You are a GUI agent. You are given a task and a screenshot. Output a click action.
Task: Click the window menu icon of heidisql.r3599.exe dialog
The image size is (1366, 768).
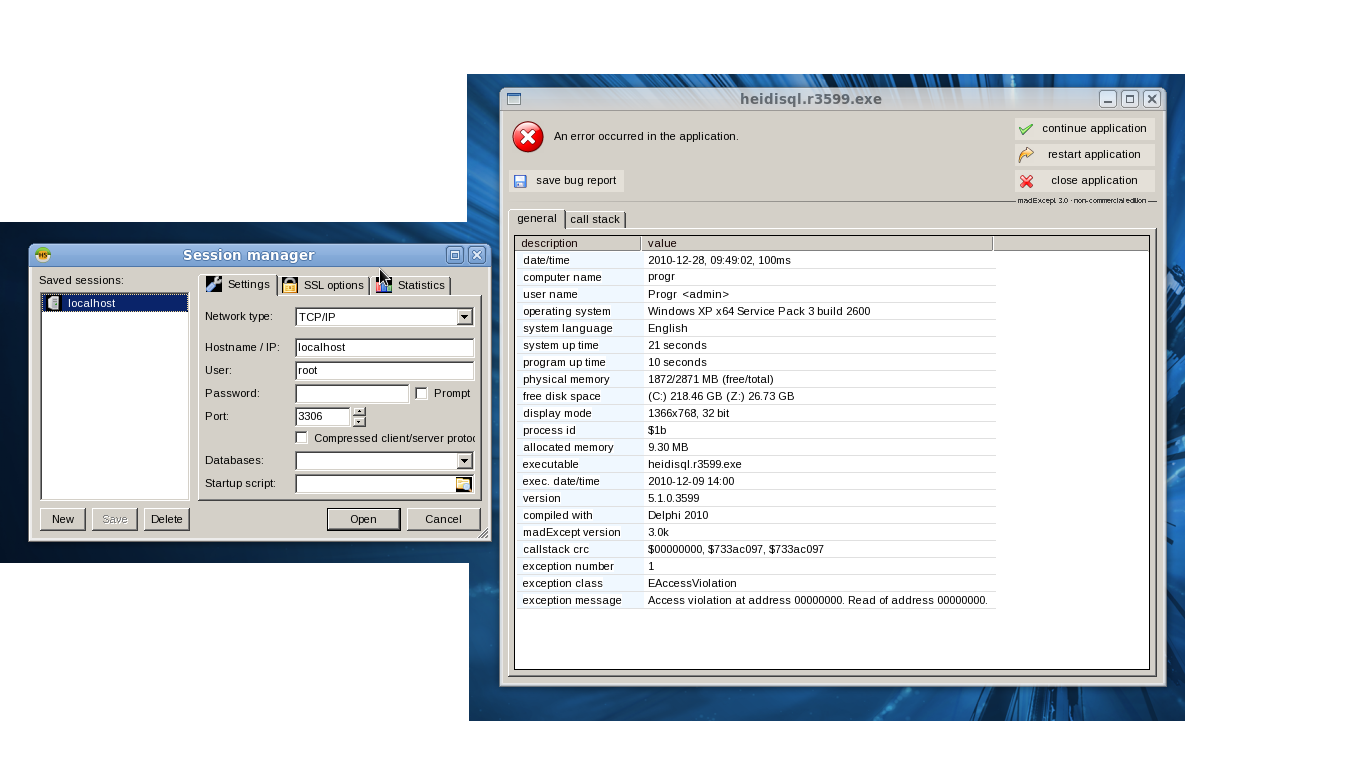(514, 99)
